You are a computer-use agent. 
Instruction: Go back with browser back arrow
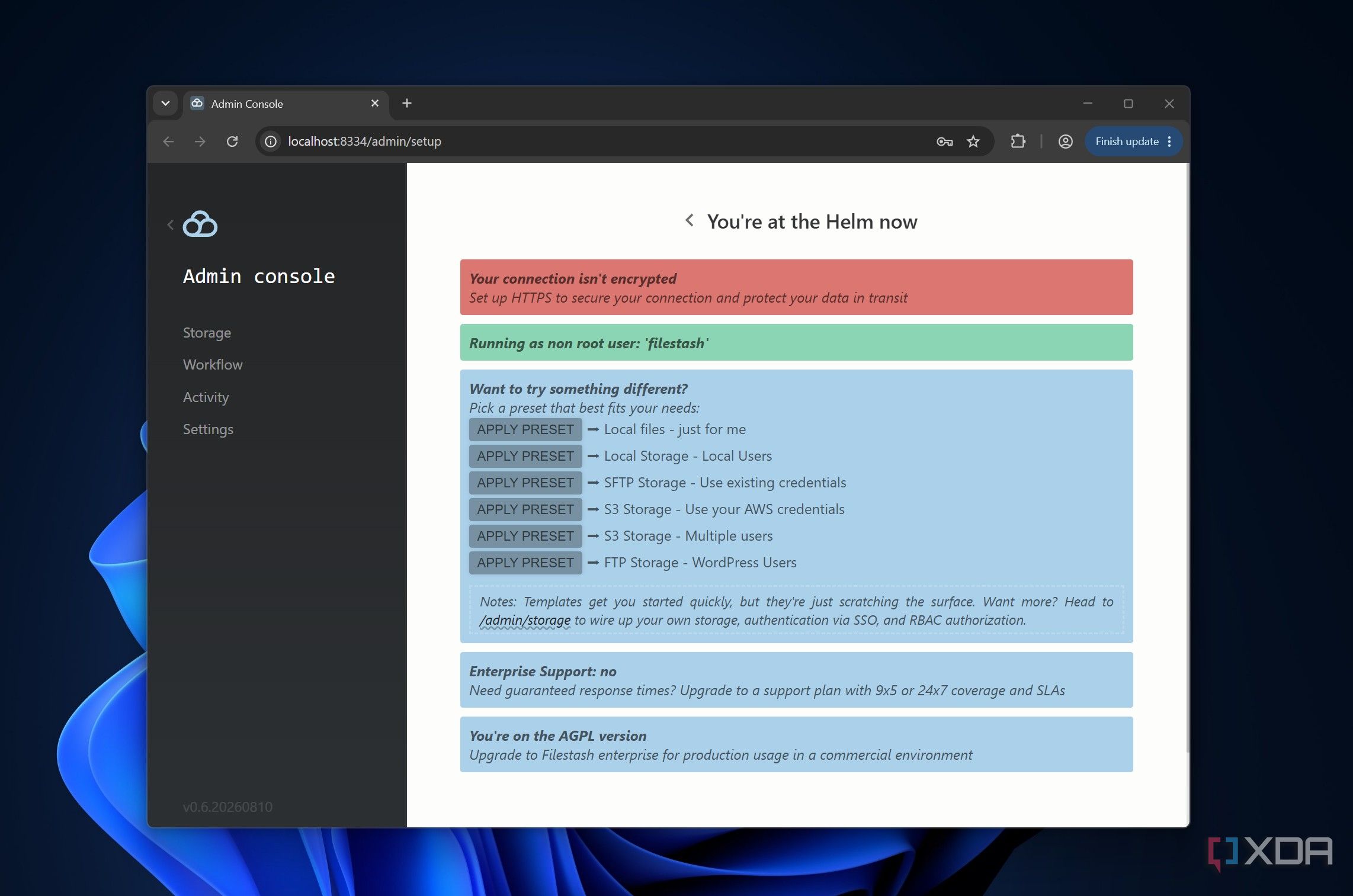tap(168, 142)
